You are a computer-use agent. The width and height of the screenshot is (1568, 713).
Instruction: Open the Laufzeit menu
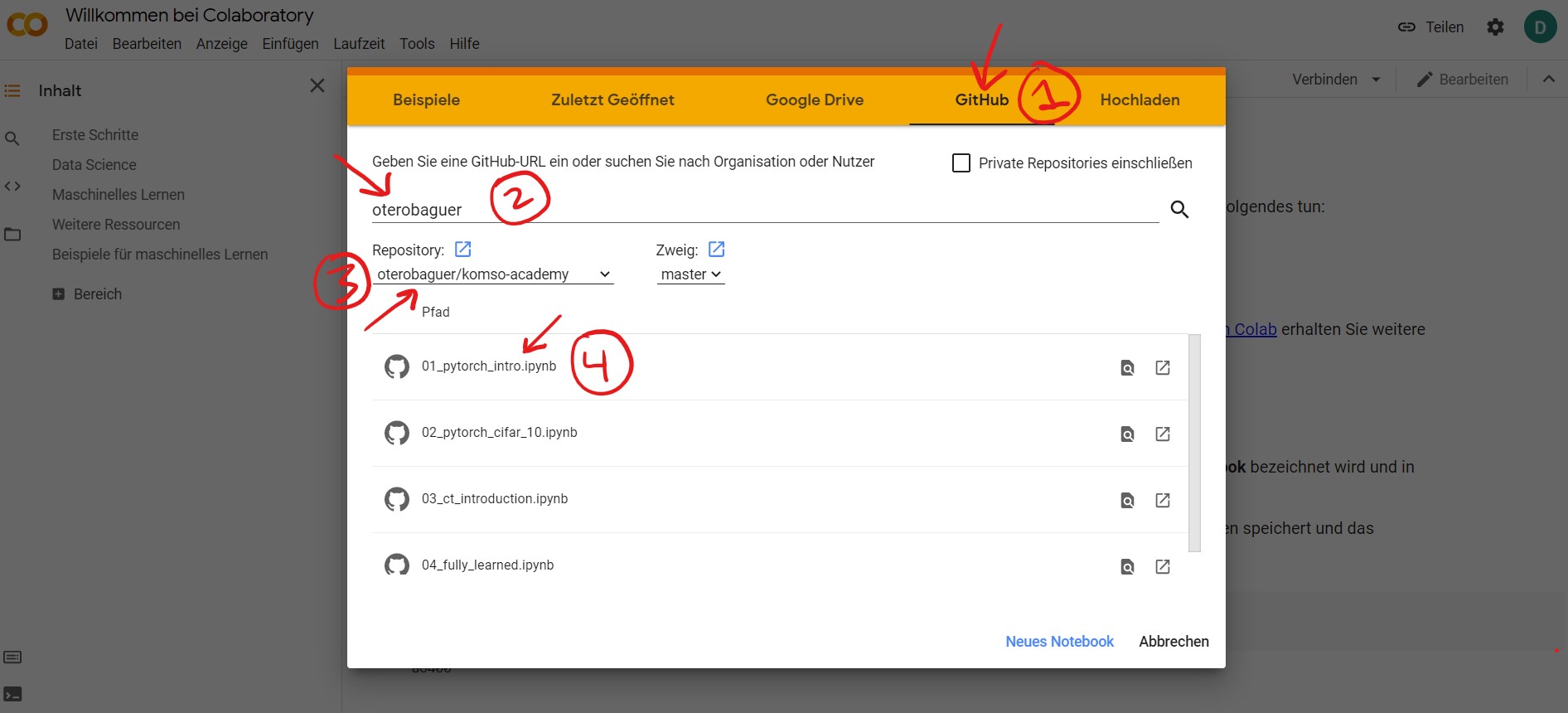[359, 44]
